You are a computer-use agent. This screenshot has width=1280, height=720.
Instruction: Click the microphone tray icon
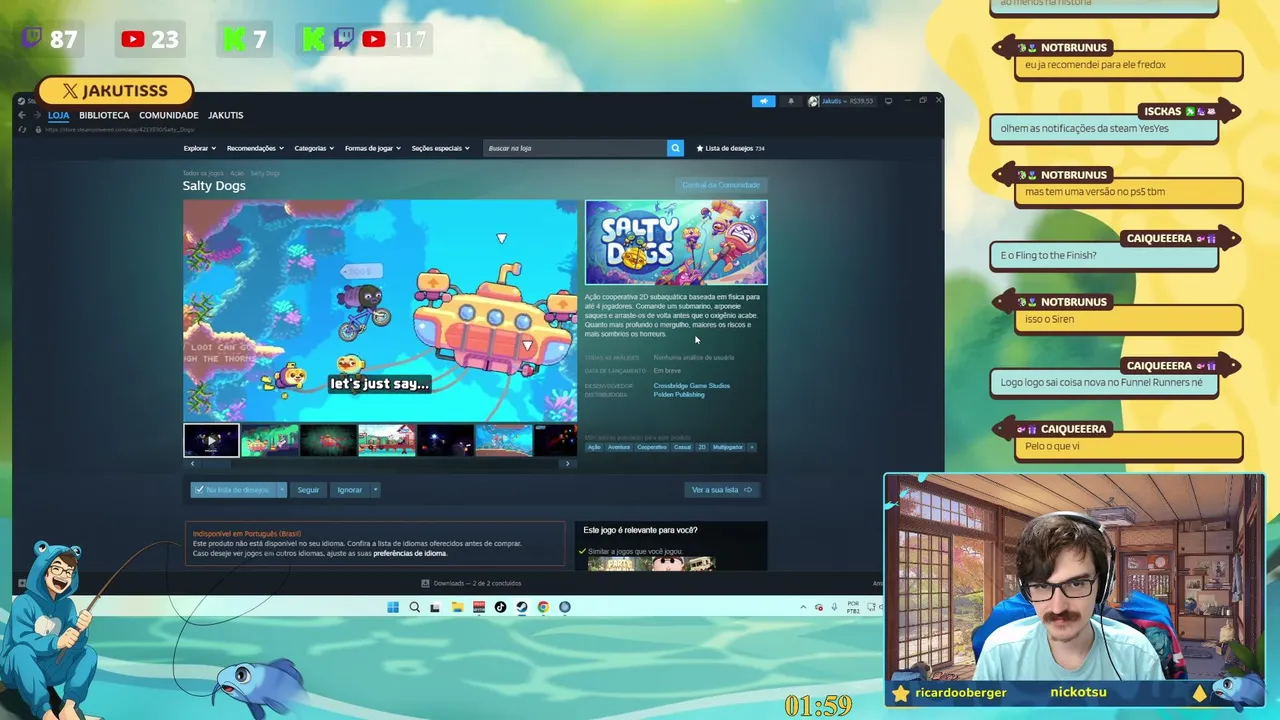(834, 607)
